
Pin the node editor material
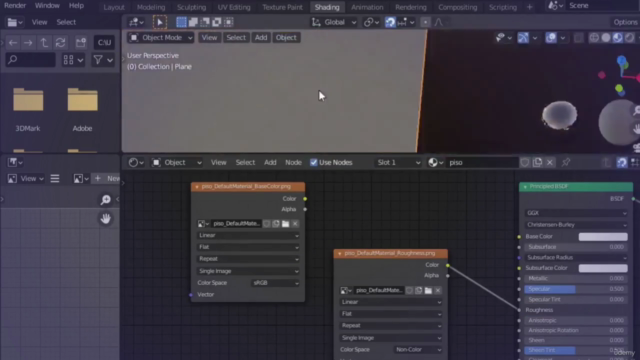[566, 162]
